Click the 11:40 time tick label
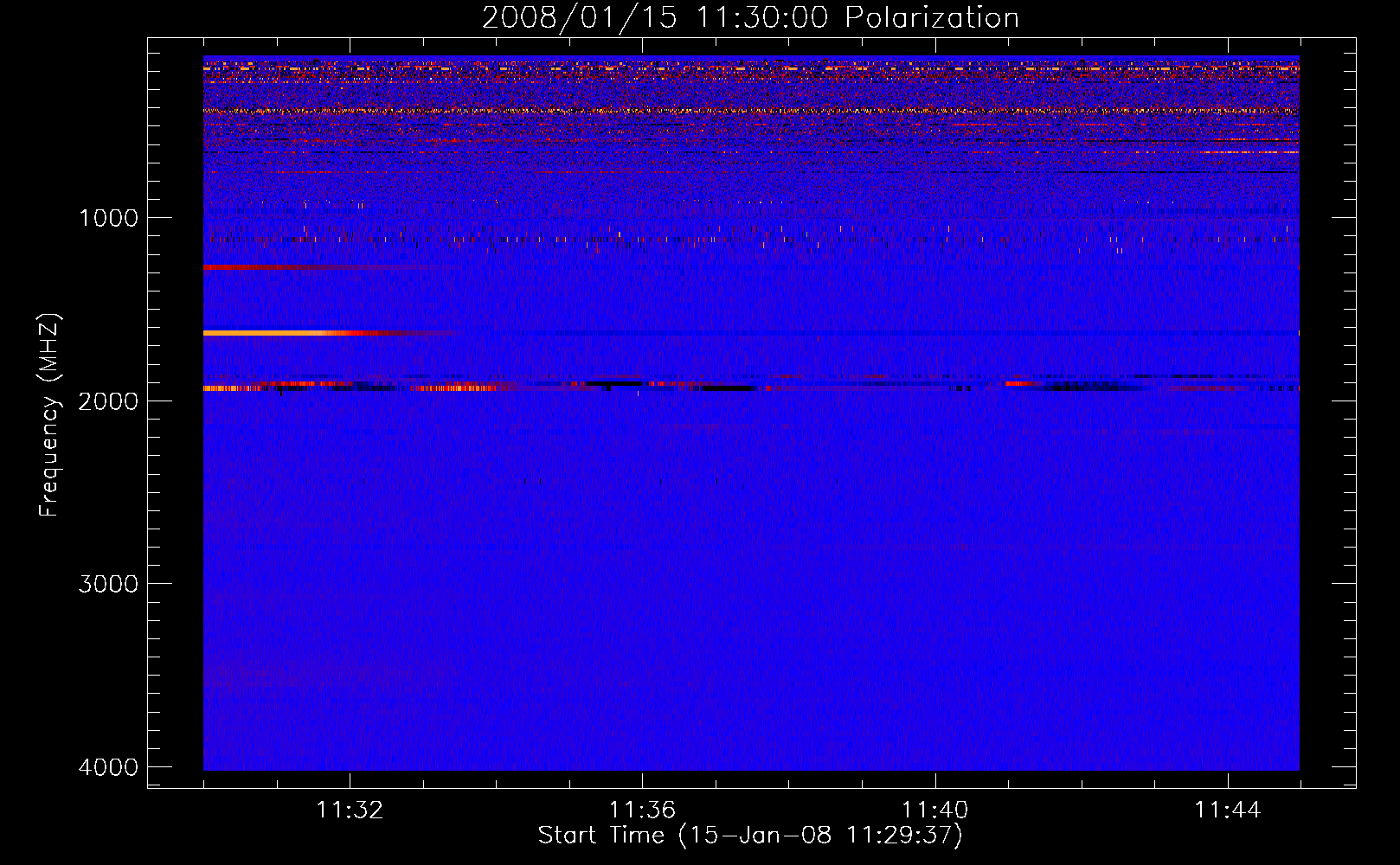Screen dimensions: 1400x865 point(934,811)
